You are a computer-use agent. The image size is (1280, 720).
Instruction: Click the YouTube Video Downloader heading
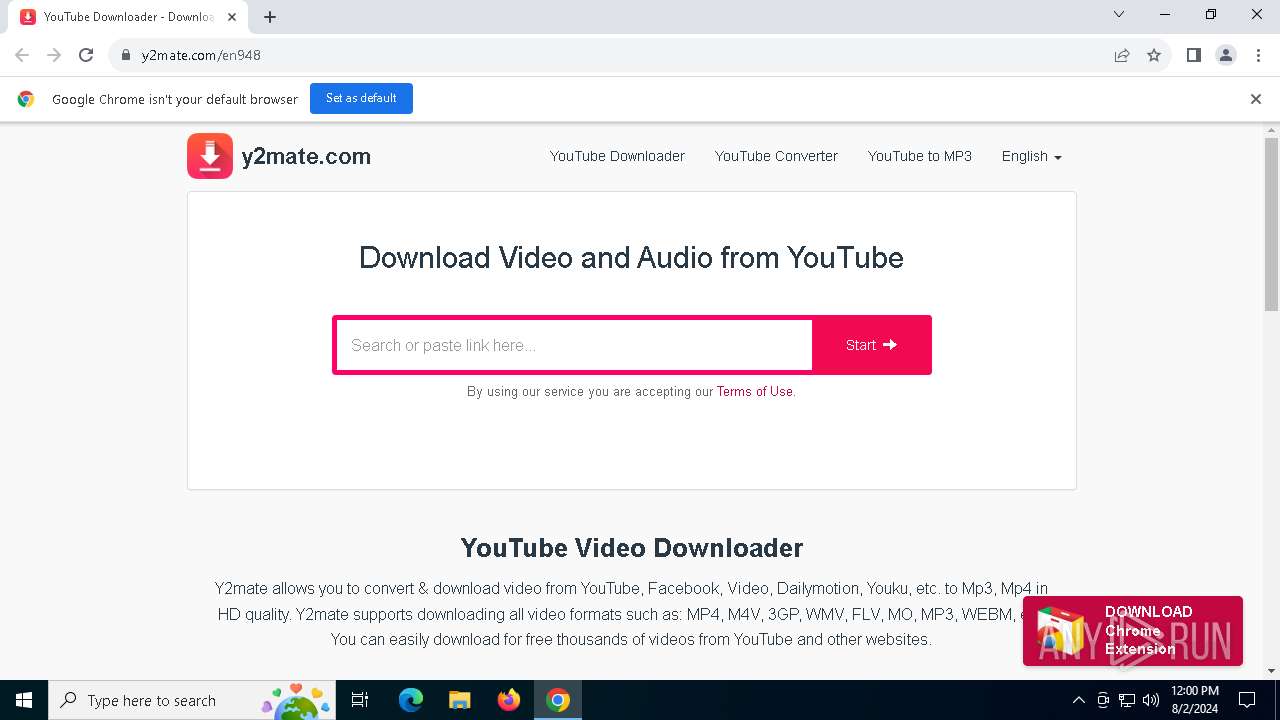tap(631, 548)
